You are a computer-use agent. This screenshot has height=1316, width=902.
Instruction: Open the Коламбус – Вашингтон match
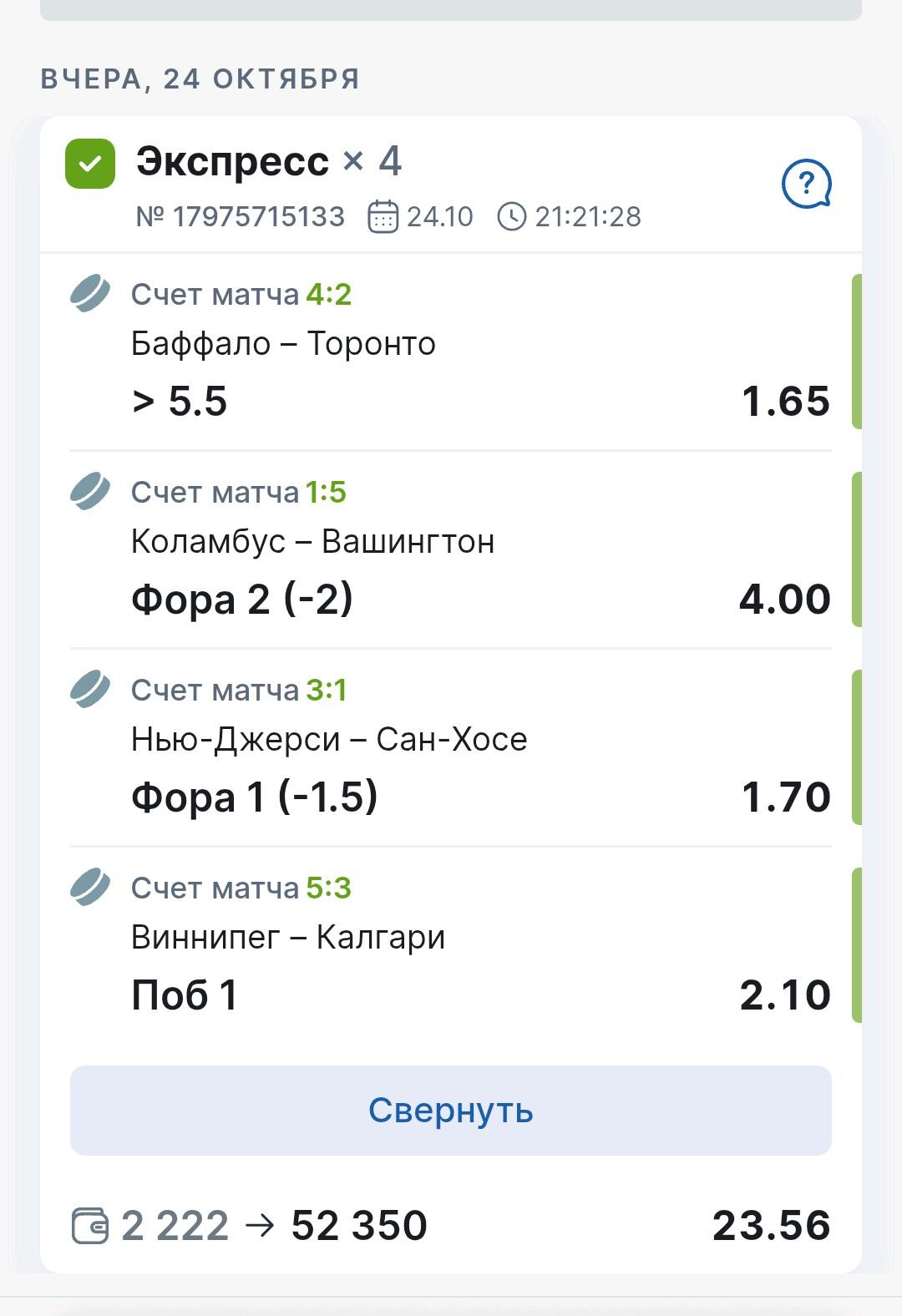click(312, 542)
